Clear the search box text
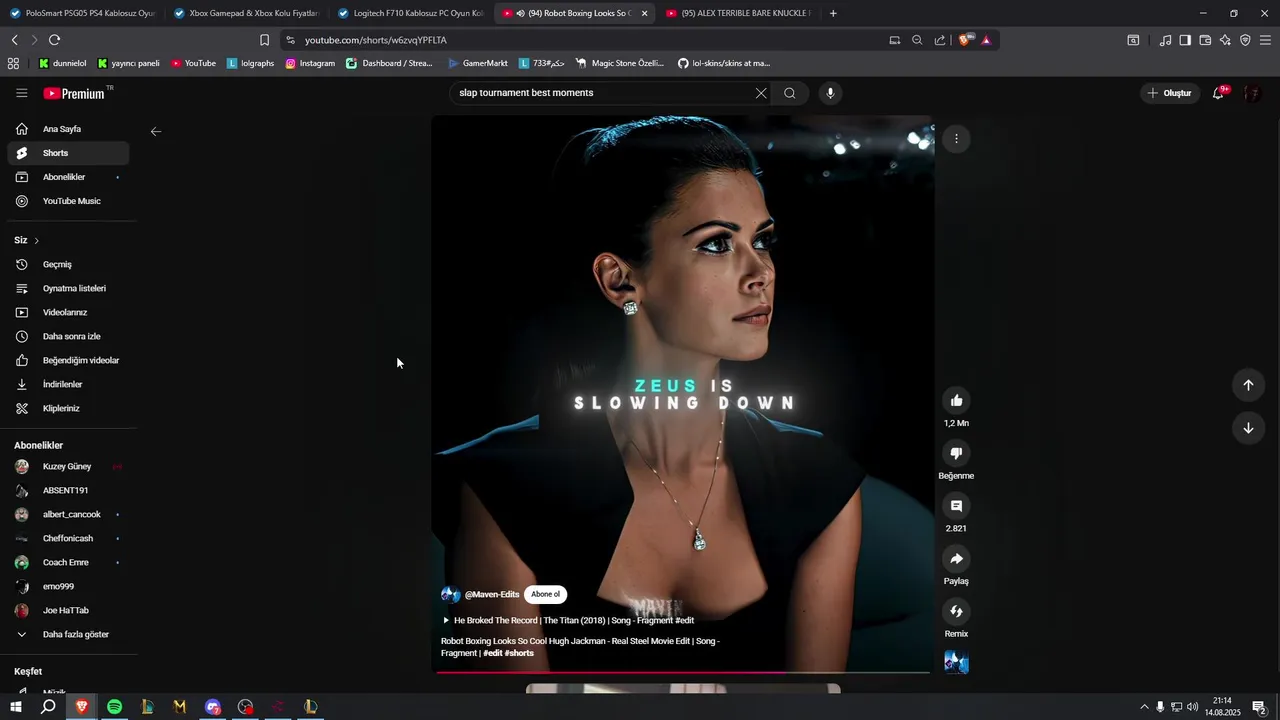Viewport: 1280px width, 720px height. (761, 93)
